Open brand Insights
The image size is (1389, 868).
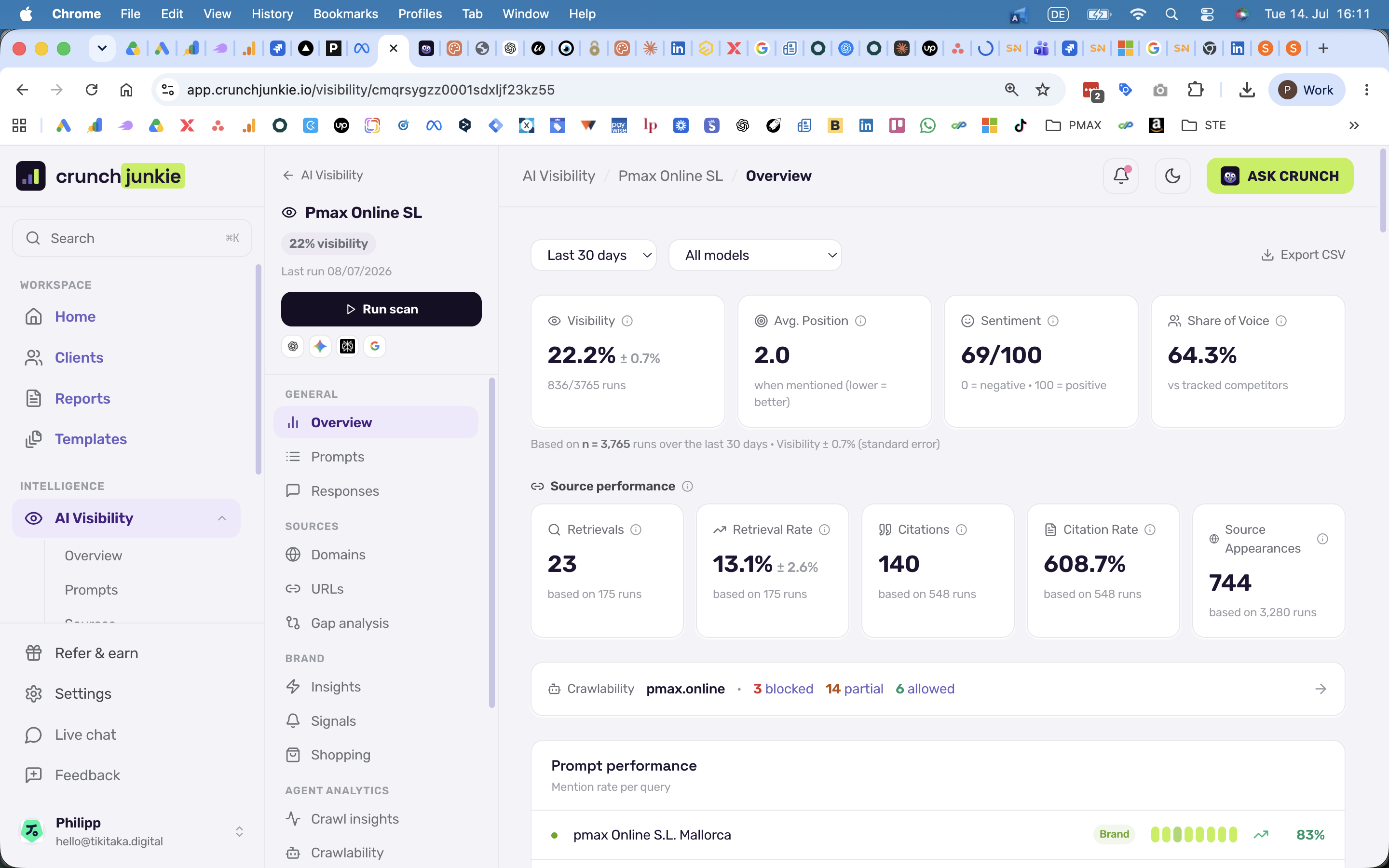click(376, 687)
